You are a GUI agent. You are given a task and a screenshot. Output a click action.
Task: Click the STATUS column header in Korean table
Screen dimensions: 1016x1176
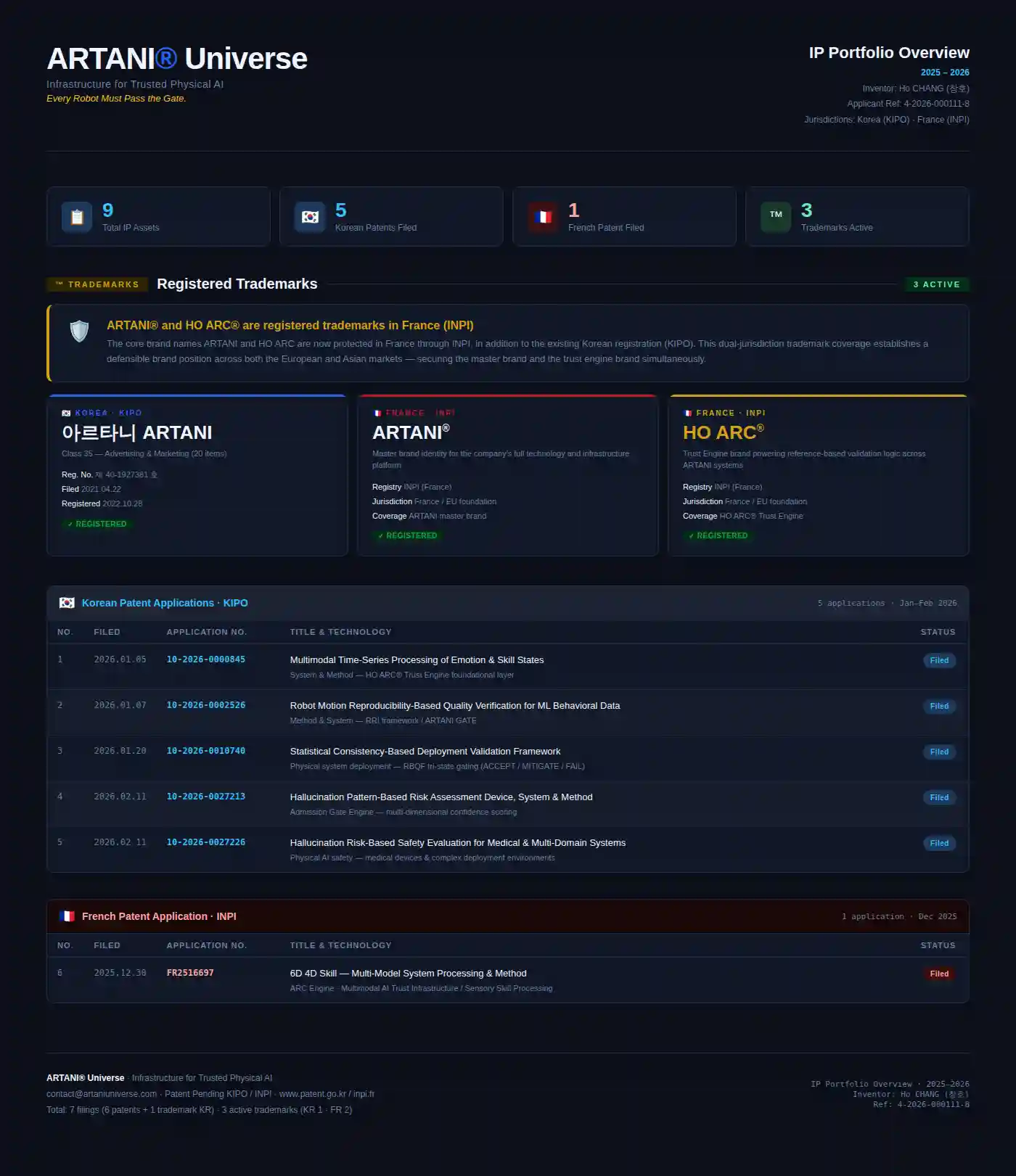click(938, 632)
